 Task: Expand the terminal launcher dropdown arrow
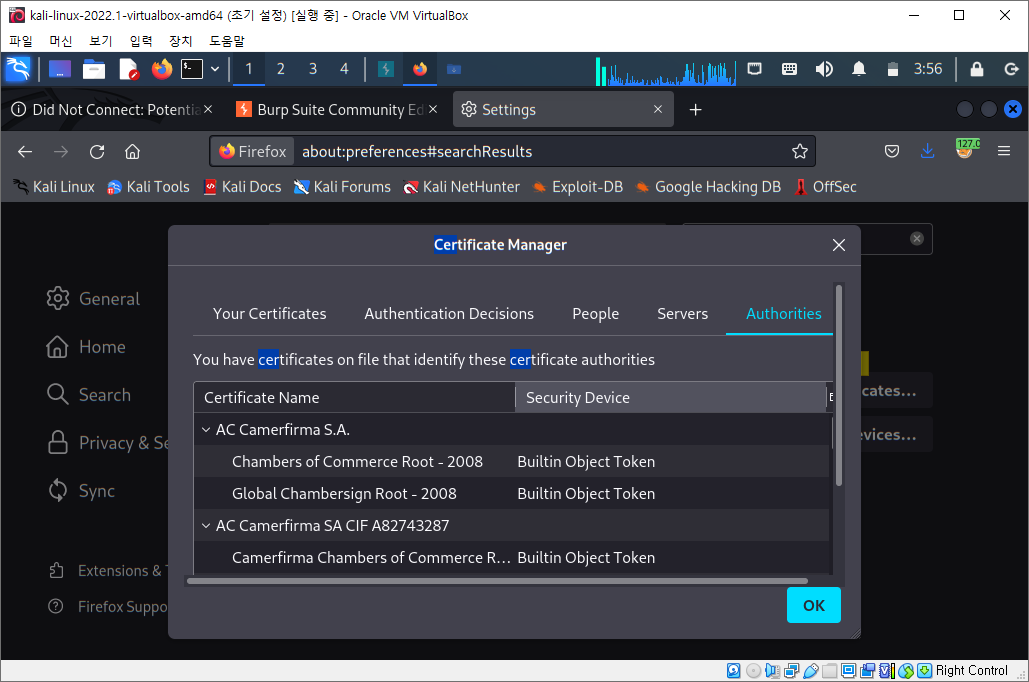[x=215, y=69]
